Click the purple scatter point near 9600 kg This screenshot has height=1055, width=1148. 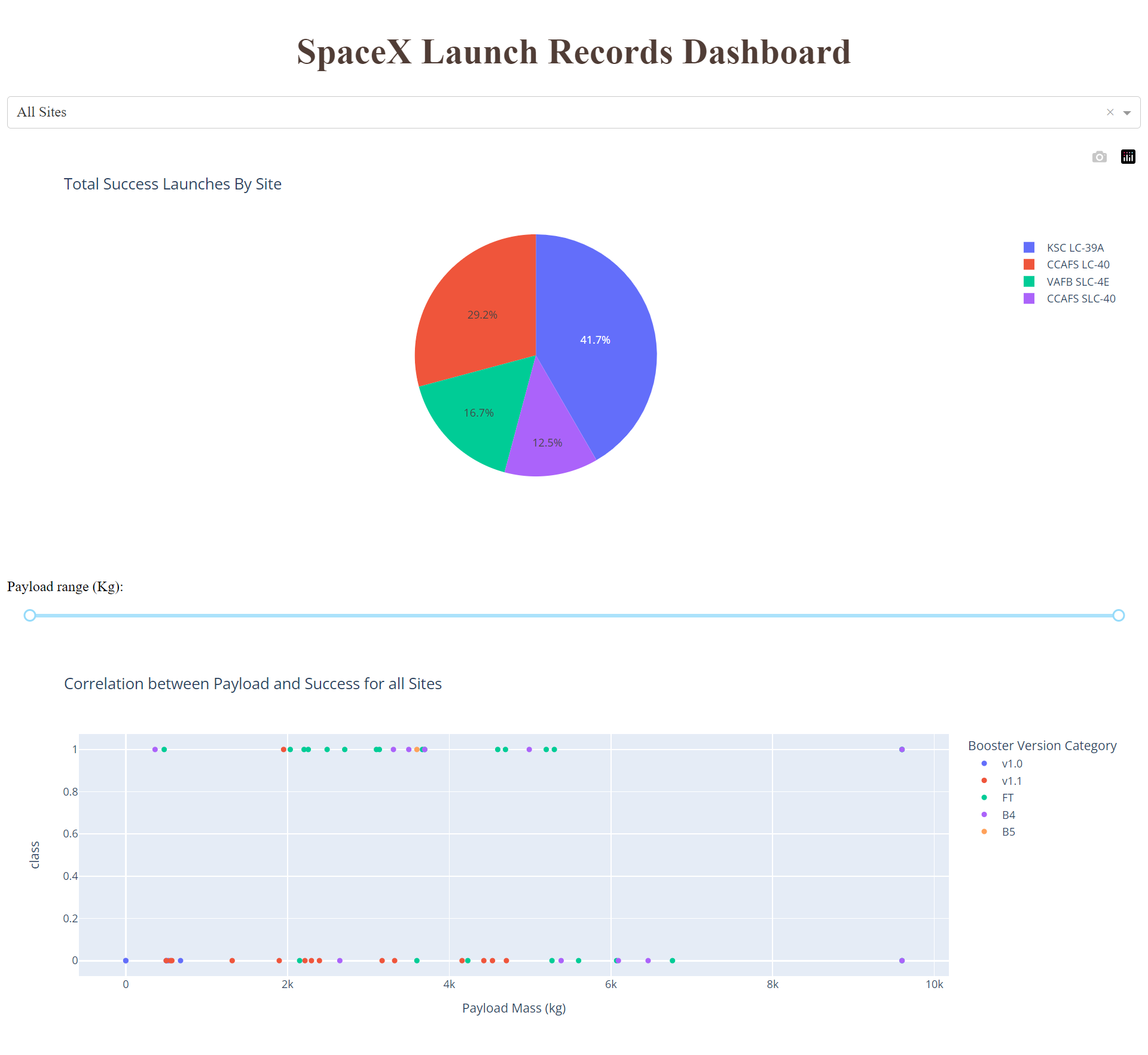click(x=902, y=748)
